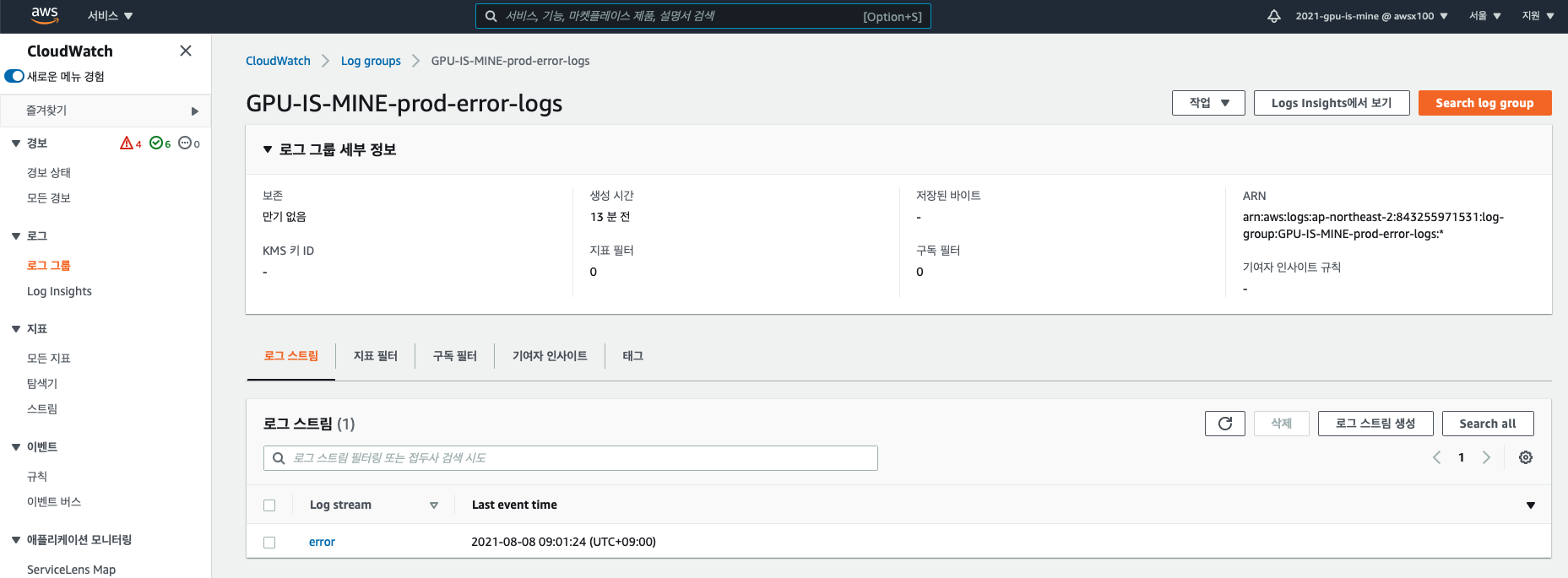Image resolution: width=1568 pixels, height=578 pixels.
Task: Click the Last event time column header
Action: (514, 505)
